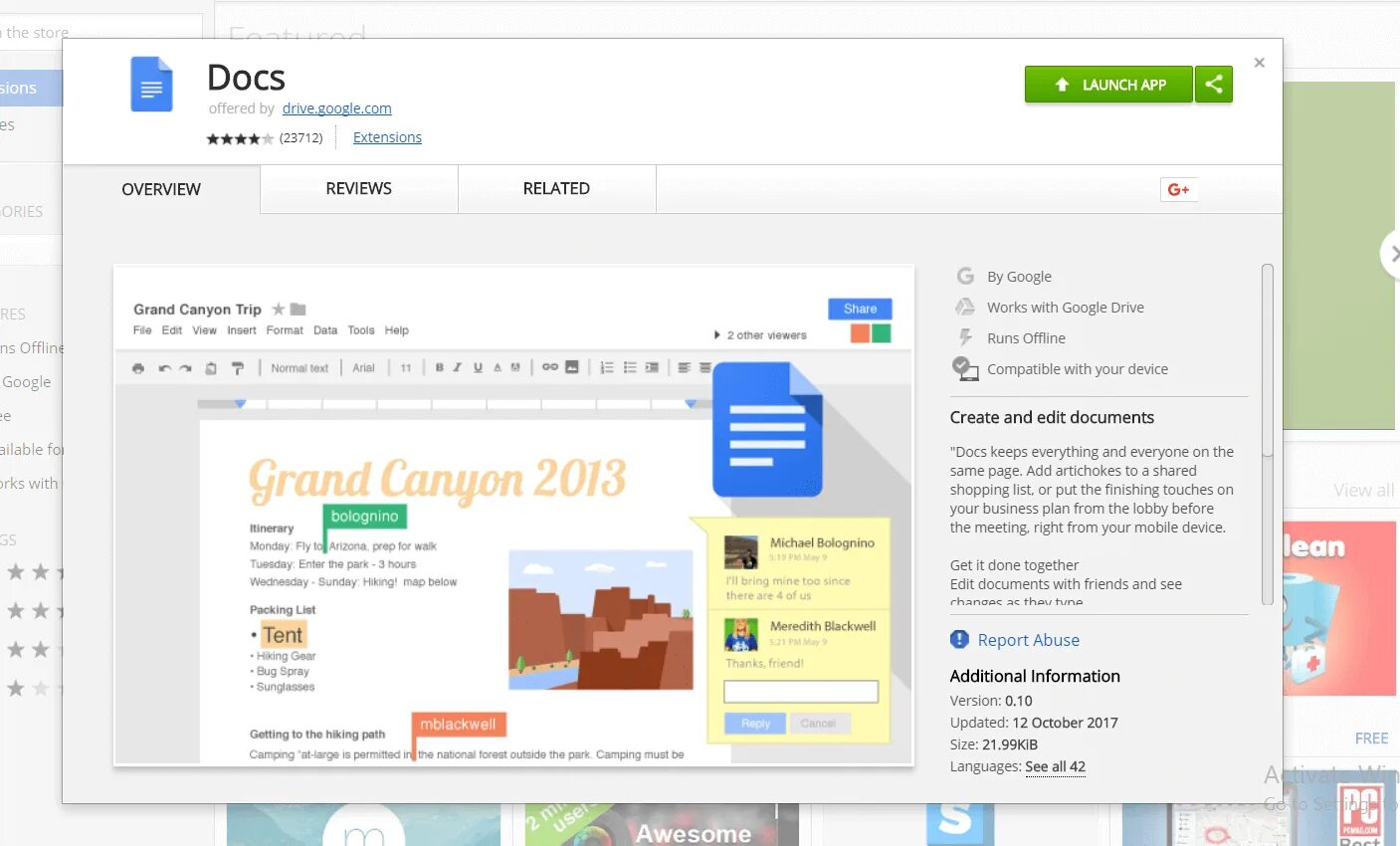Image resolution: width=1400 pixels, height=846 pixels.
Task: Click the Google+ share button
Action: (1179, 189)
